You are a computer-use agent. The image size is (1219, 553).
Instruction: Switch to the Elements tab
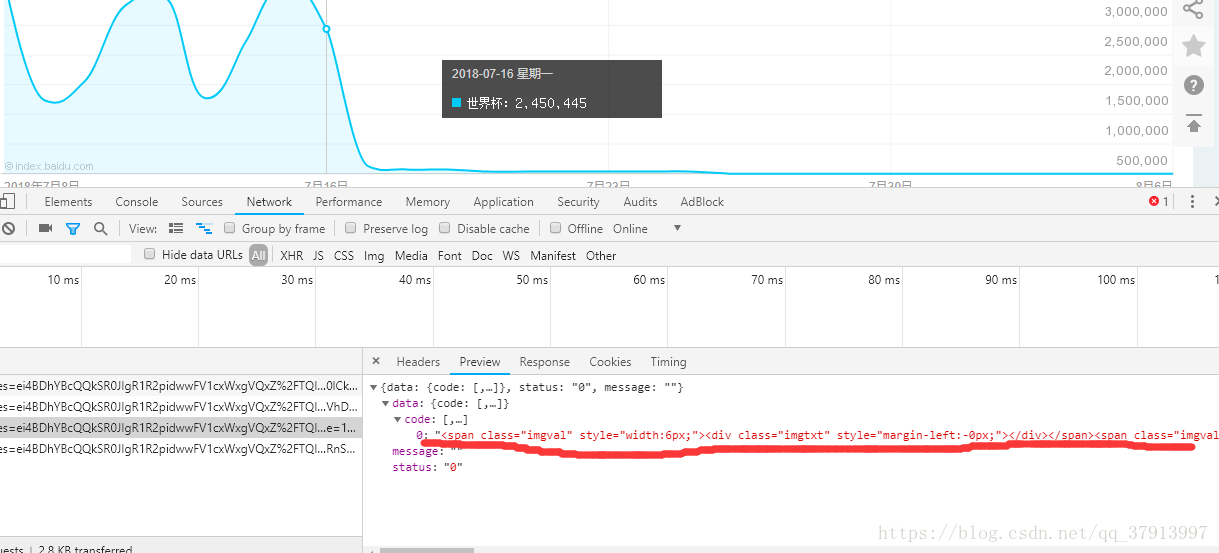tap(68, 202)
